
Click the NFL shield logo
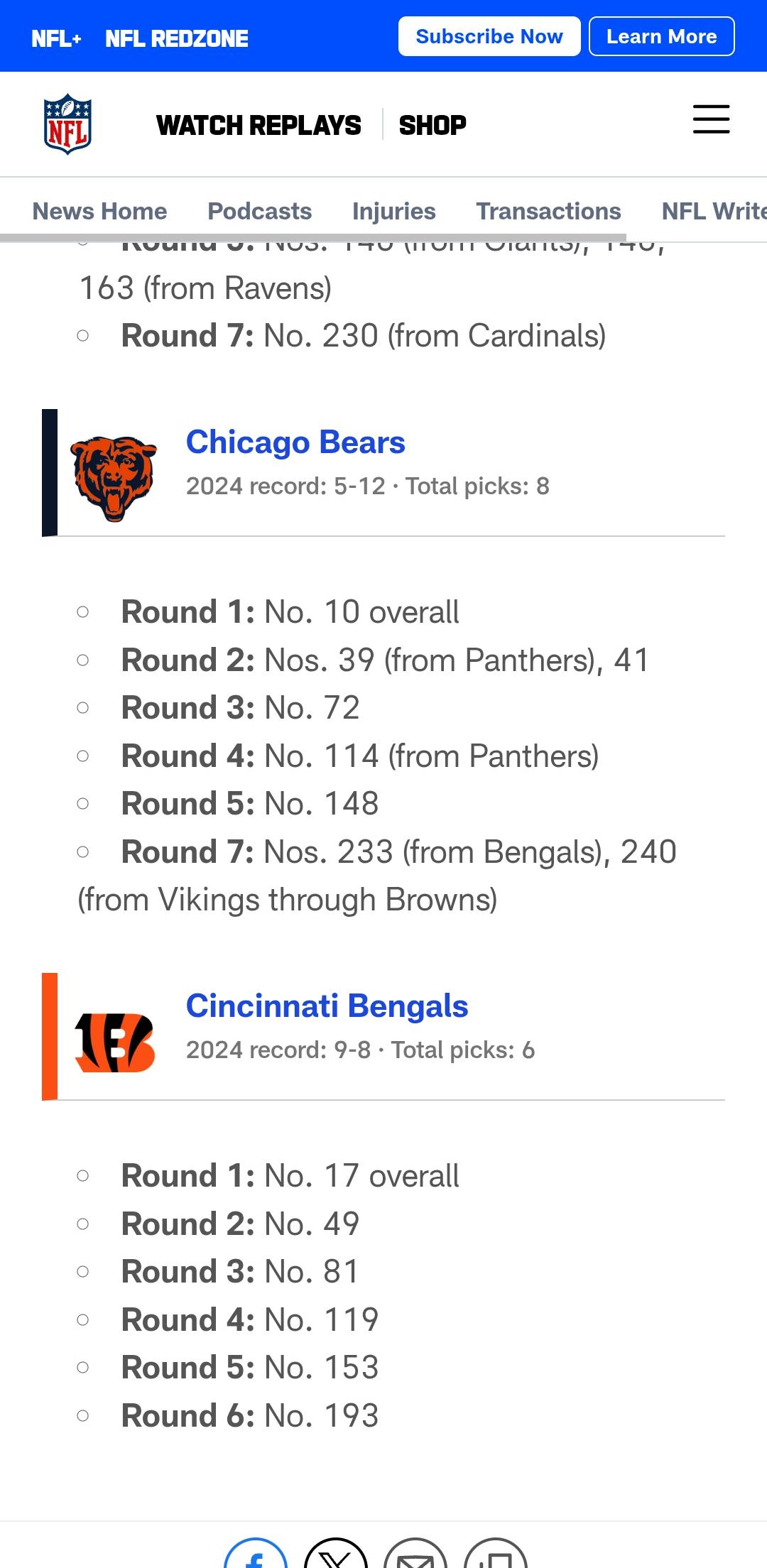click(67, 124)
